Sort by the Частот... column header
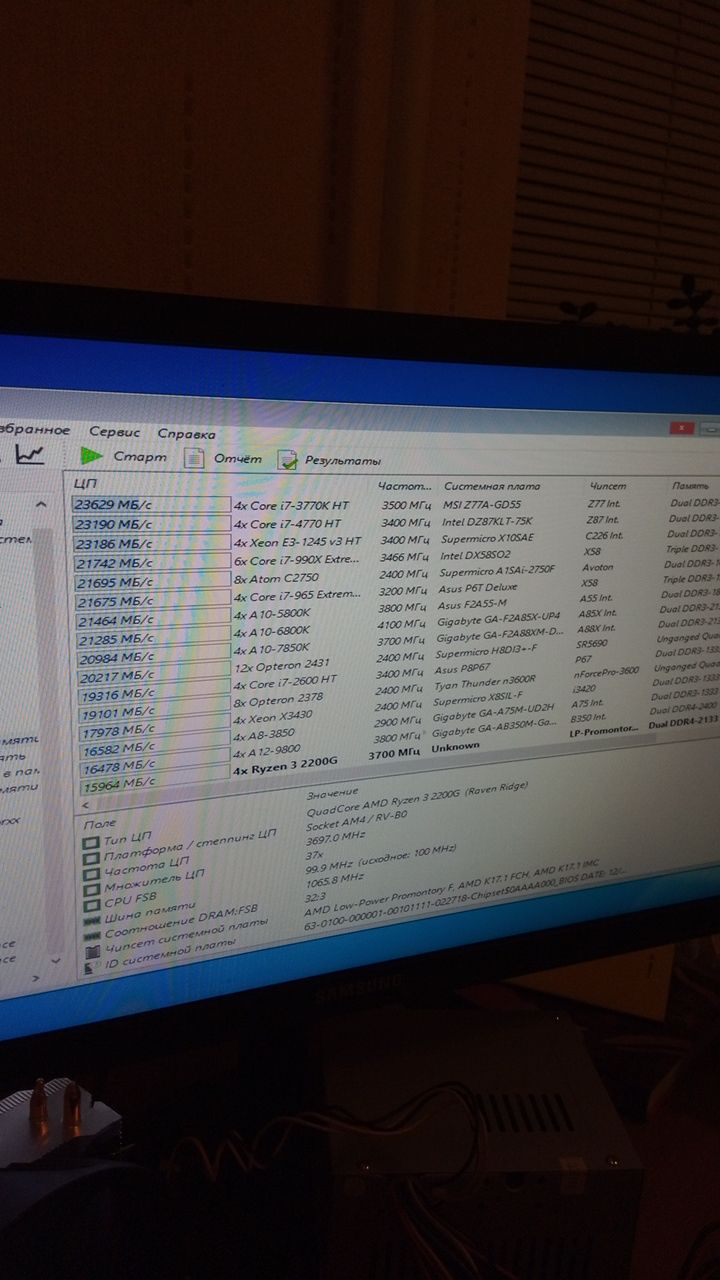The height and width of the screenshot is (1280, 720). point(405,485)
